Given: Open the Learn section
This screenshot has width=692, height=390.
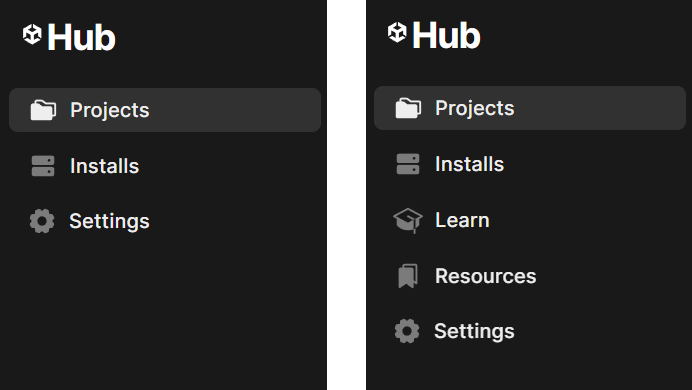Looking at the screenshot, I should (462, 220).
